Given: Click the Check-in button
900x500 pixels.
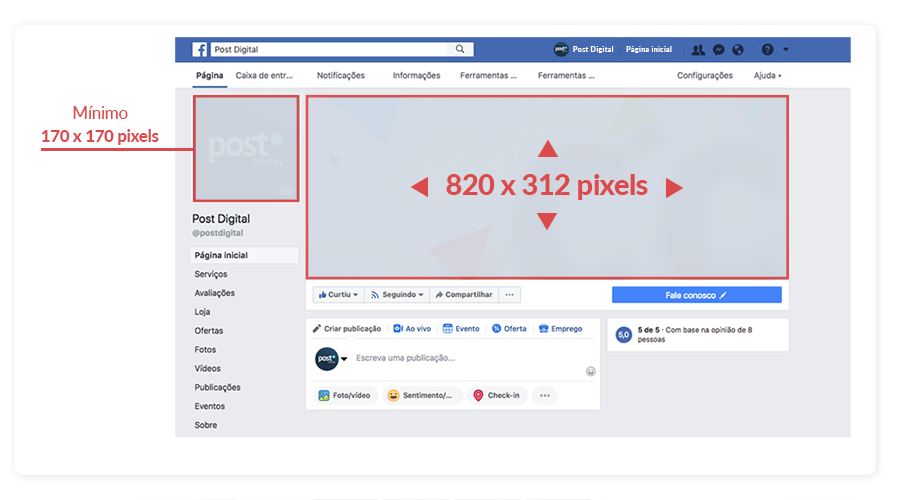Looking at the screenshot, I should click(x=496, y=396).
